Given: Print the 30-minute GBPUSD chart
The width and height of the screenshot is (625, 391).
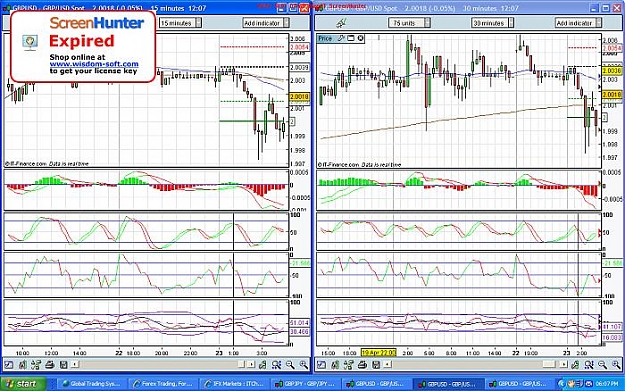Looking at the screenshot, I should 362,364.
